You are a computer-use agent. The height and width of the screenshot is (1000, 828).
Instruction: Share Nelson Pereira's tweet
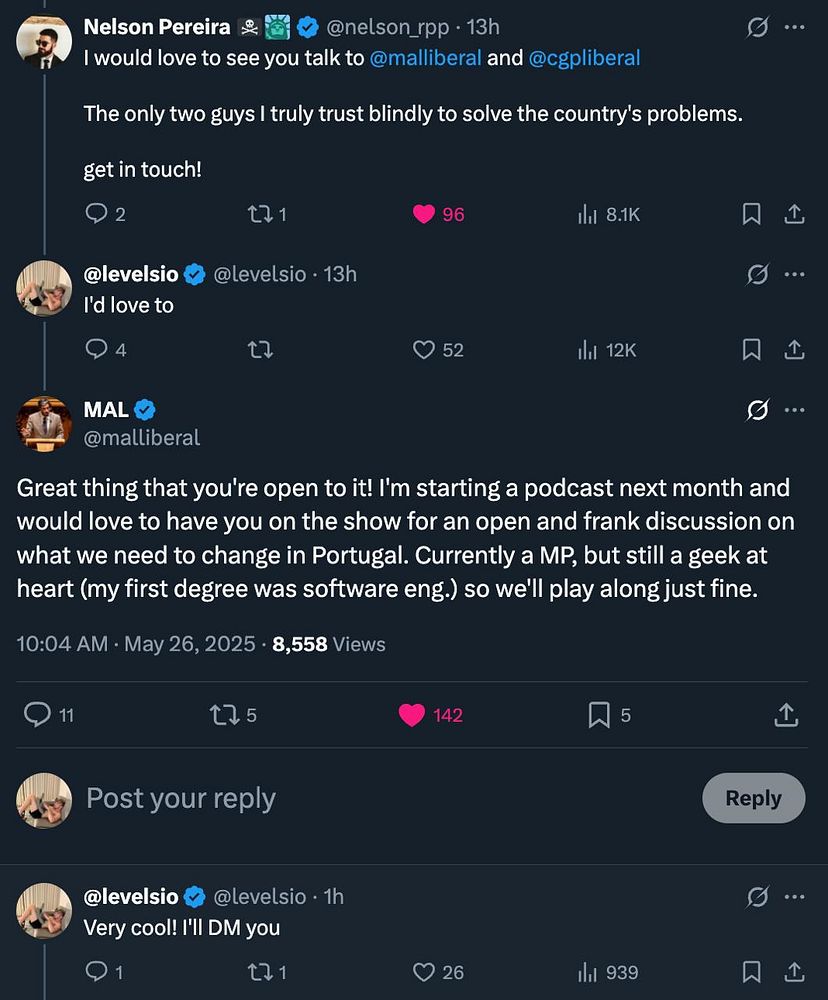[794, 214]
